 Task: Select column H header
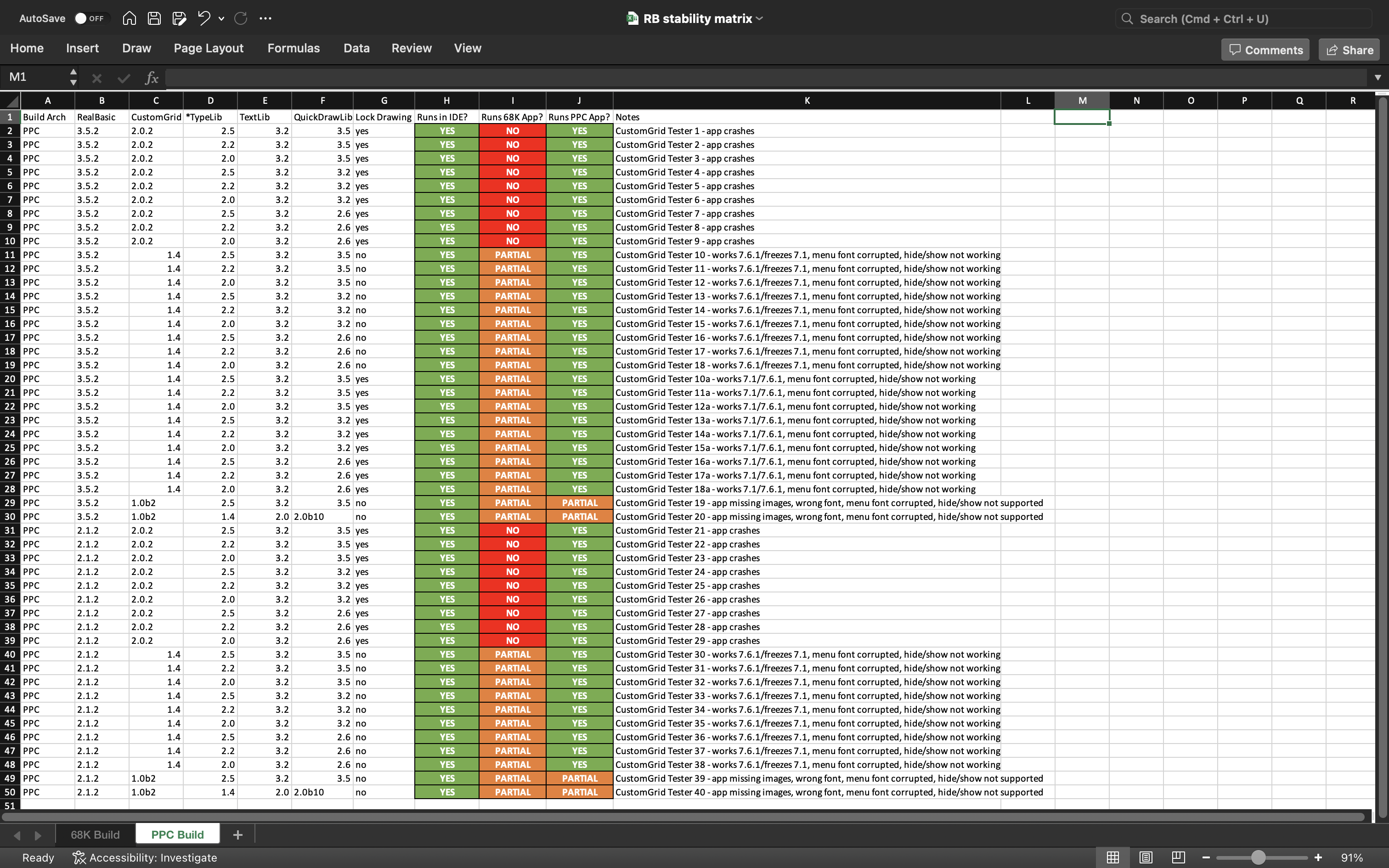pos(446,101)
